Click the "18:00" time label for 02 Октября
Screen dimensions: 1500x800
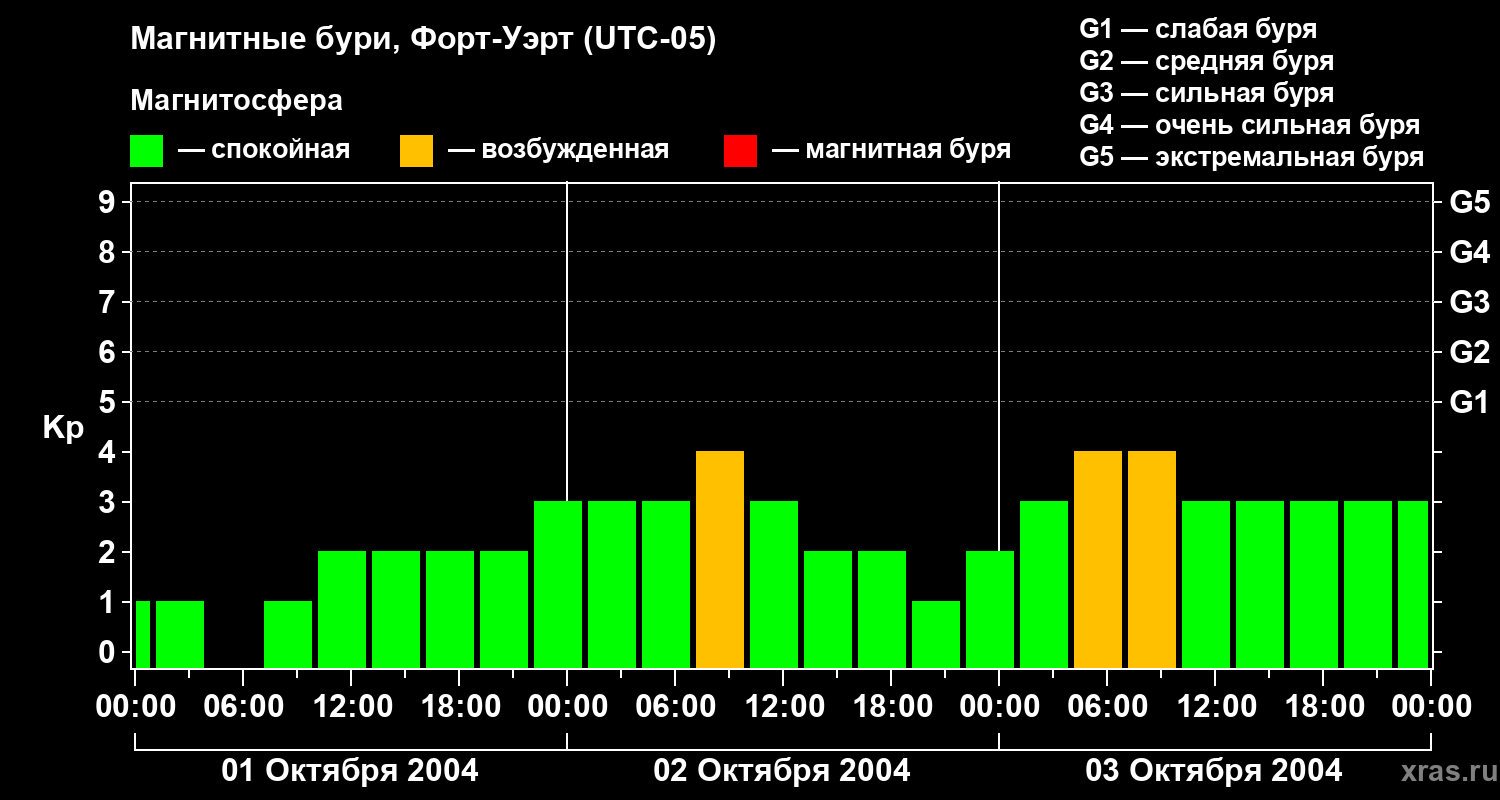[891, 707]
